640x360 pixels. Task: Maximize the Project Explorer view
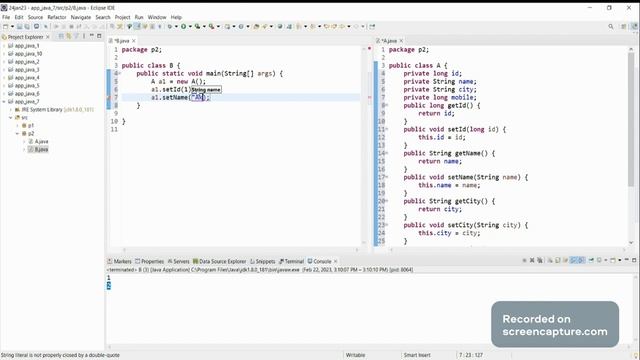99,36
